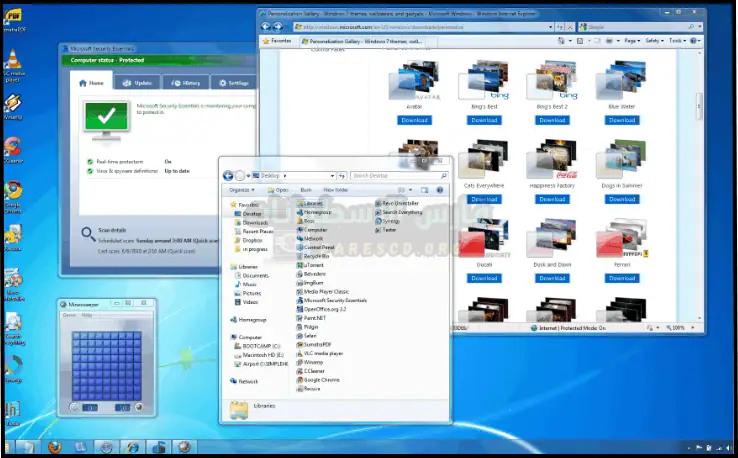Click the Explorer back navigation arrow
The width and height of the screenshot is (738, 458).
229,175
